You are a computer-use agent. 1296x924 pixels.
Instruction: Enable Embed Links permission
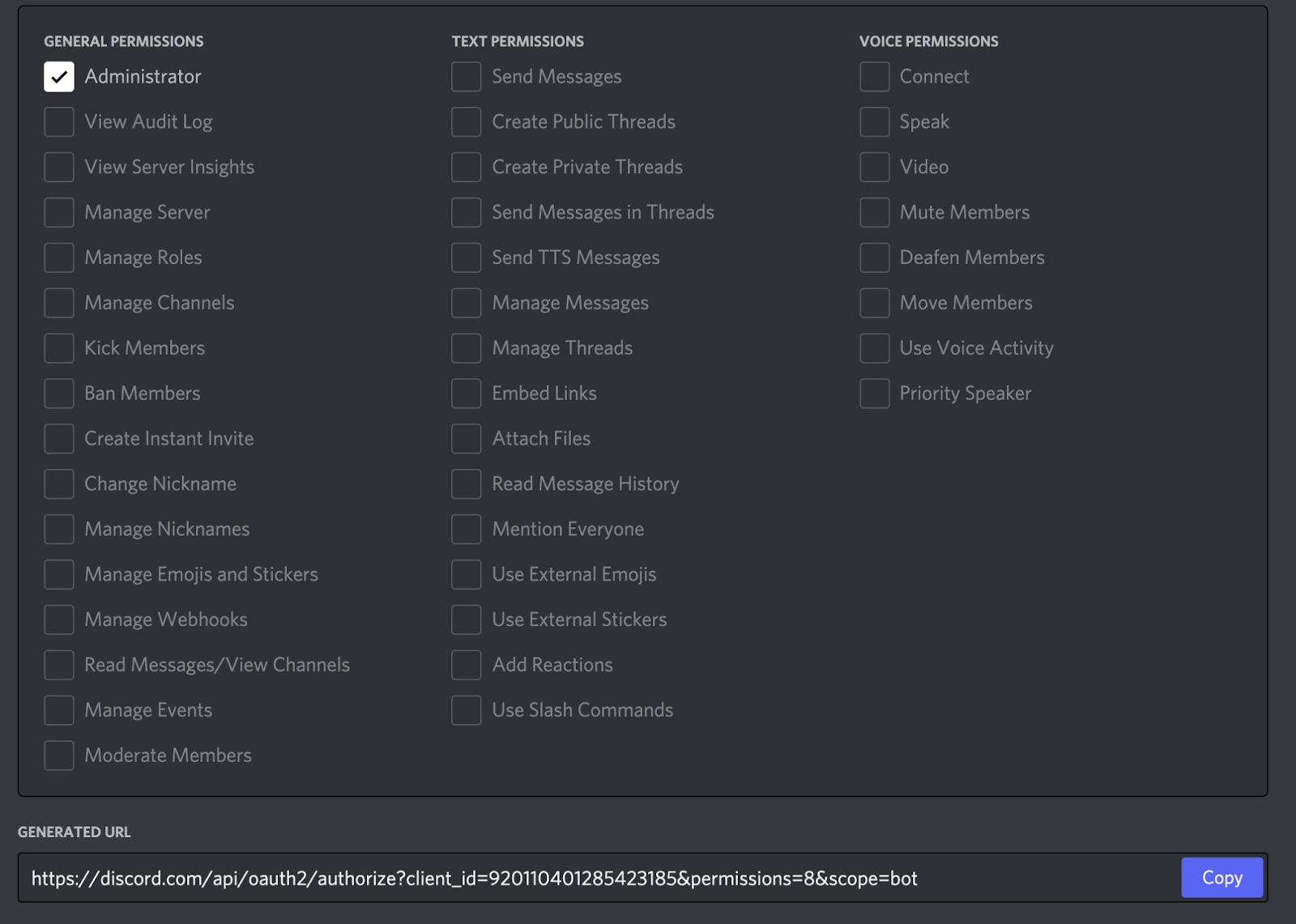(467, 394)
